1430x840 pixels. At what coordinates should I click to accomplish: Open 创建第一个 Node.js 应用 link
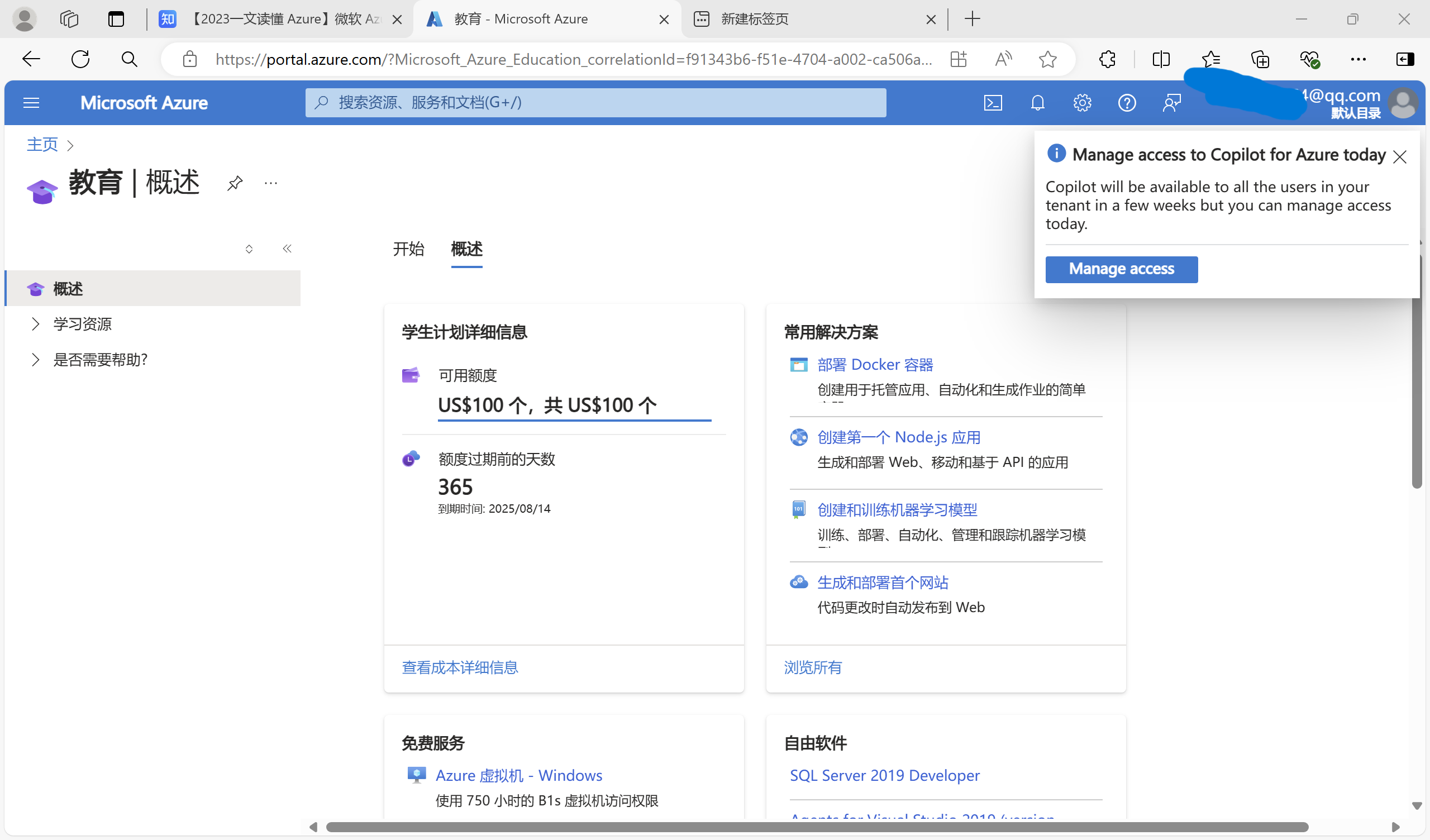click(x=899, y=437)
